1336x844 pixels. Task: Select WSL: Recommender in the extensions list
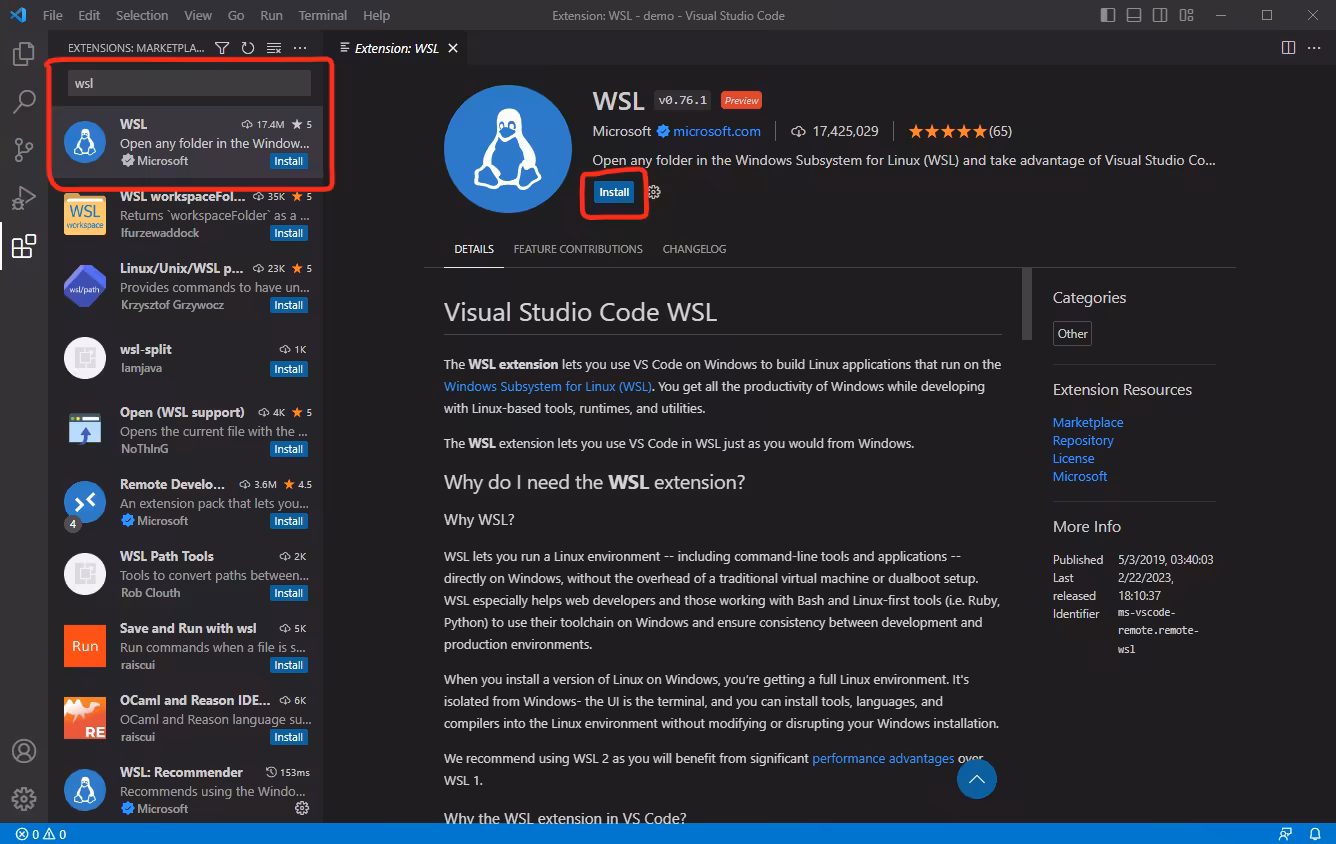pyautogui.click(x=186, y=790)
